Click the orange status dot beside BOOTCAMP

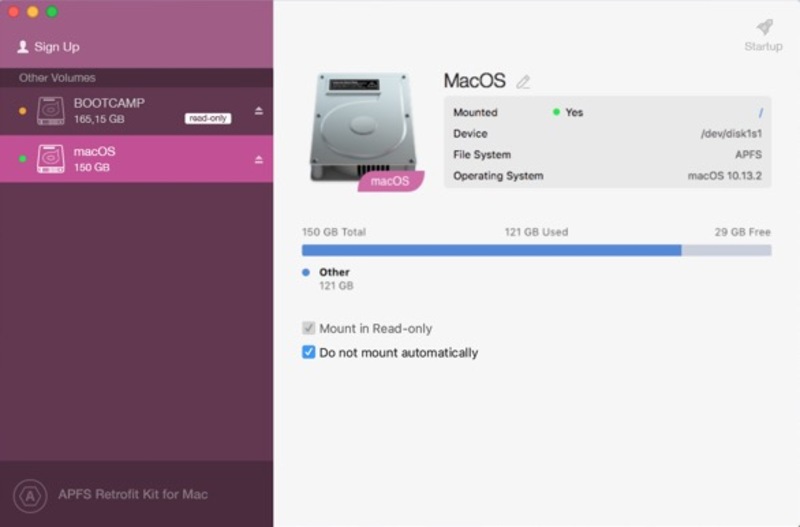[x=22, y=111]
